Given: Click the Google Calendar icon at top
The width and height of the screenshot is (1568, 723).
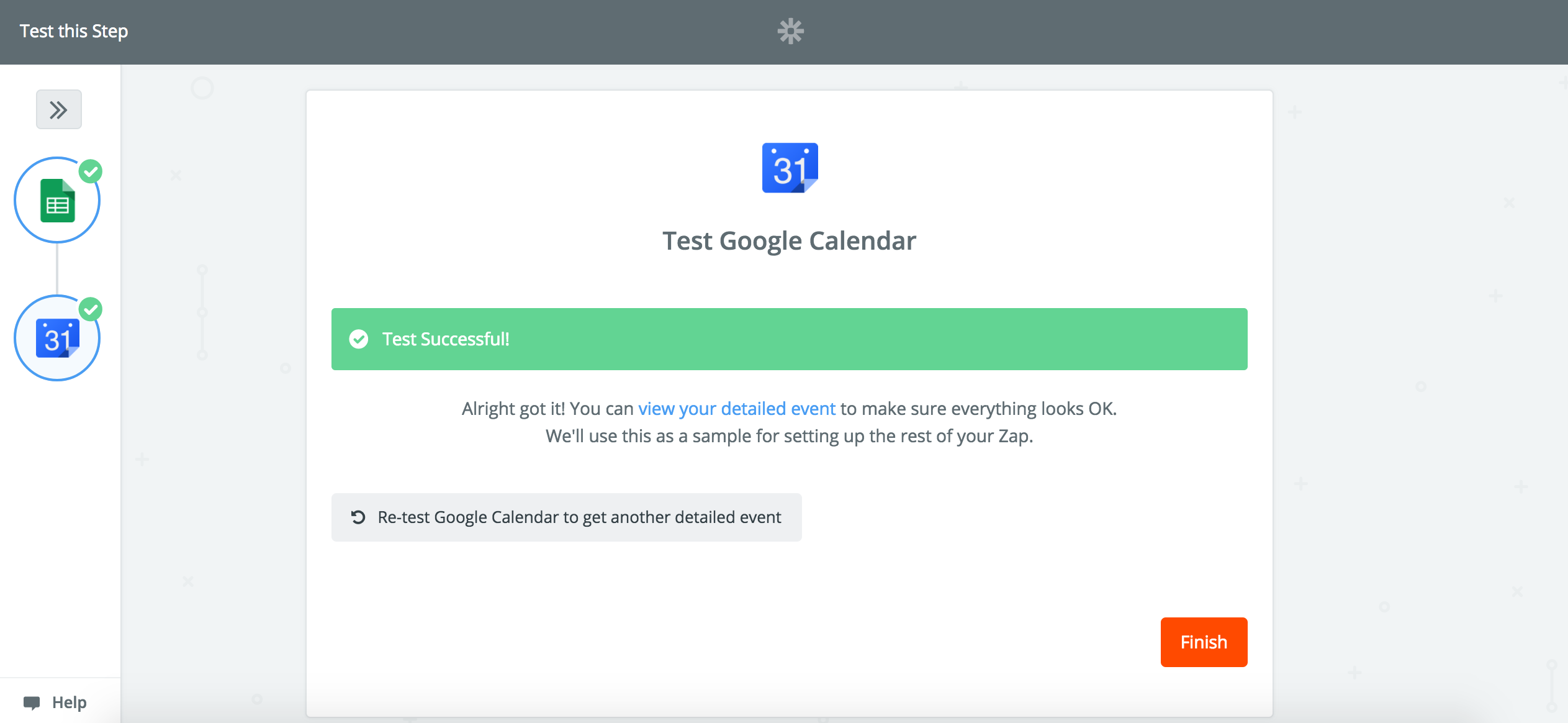Looking at the screenshot, I should click(x=790, y=167).
